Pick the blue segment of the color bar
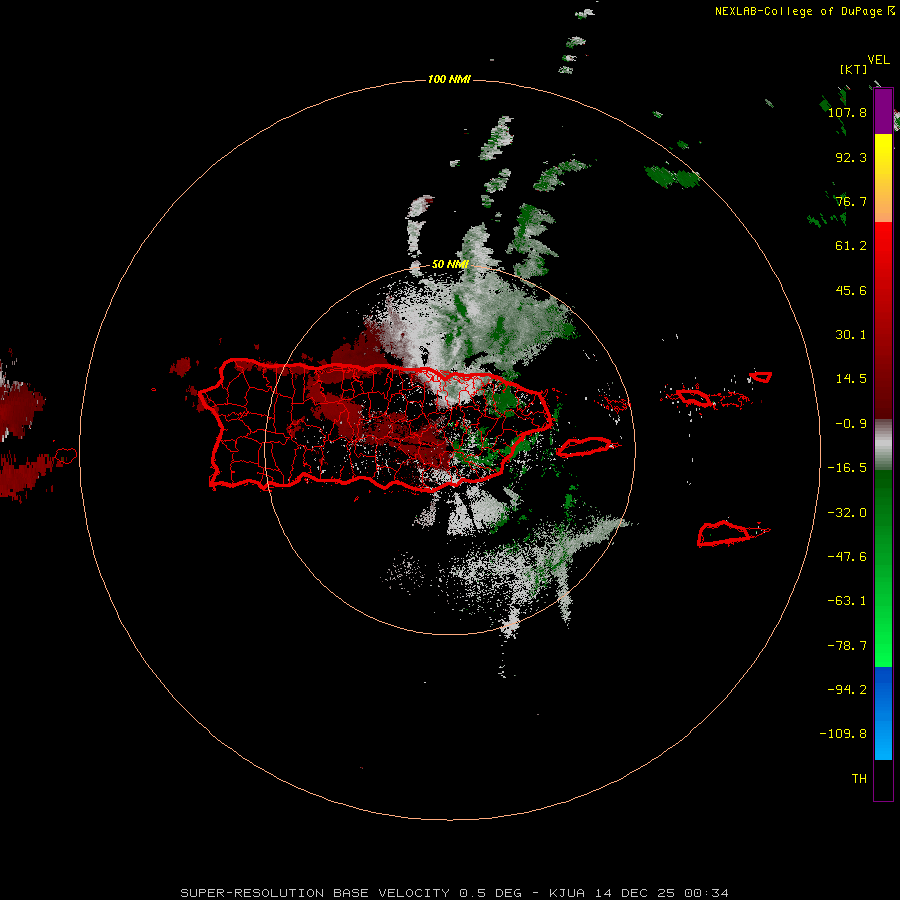This screenshot has width=900, height=900. click(x=883, y=713)
